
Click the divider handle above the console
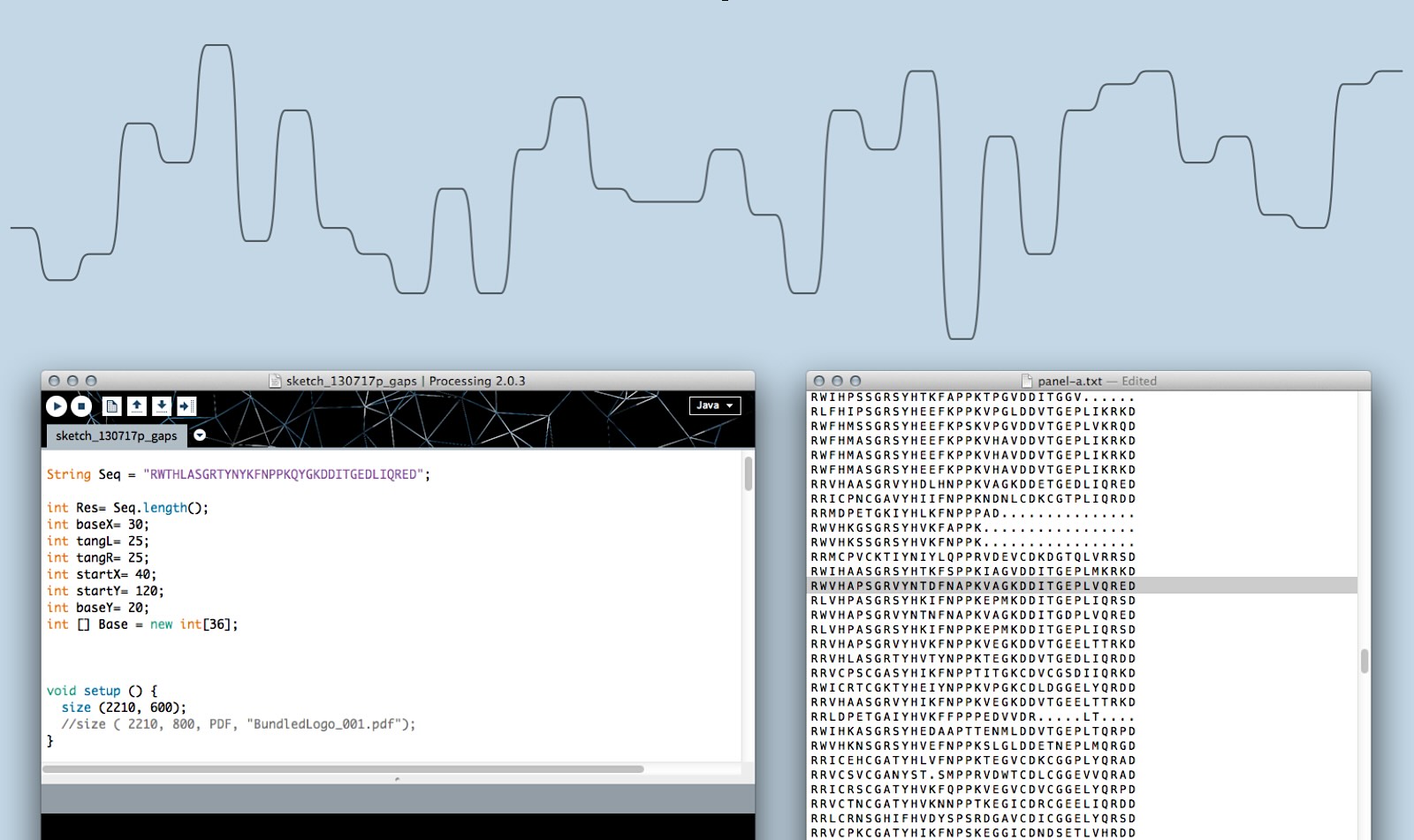point(398,779)
